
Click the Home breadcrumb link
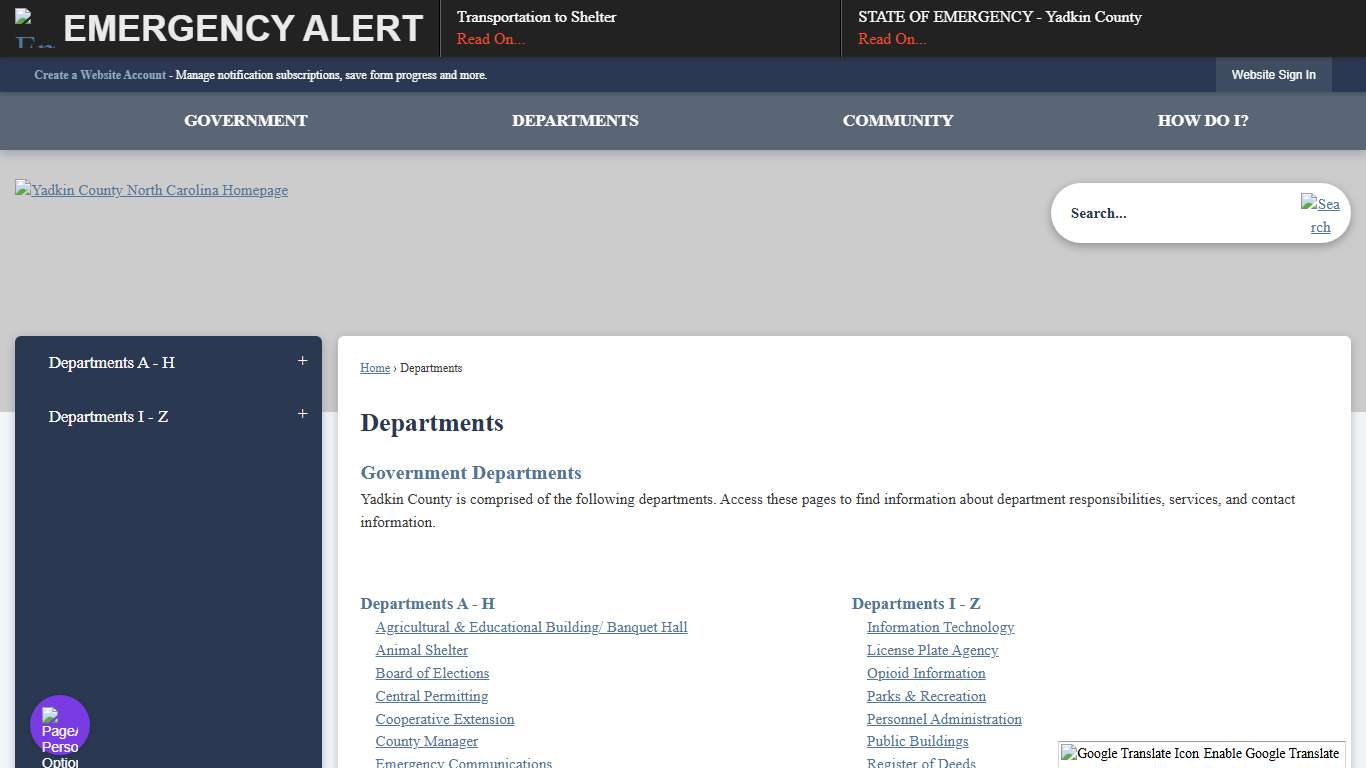375,368
